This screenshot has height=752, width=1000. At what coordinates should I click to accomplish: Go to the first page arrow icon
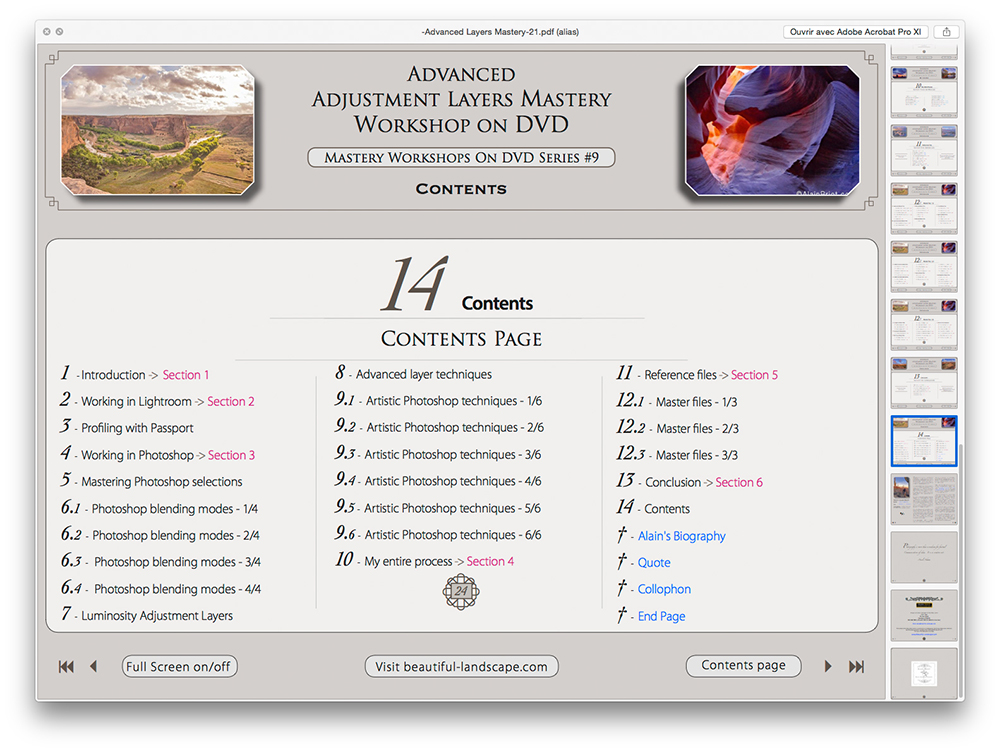[66, 667]
